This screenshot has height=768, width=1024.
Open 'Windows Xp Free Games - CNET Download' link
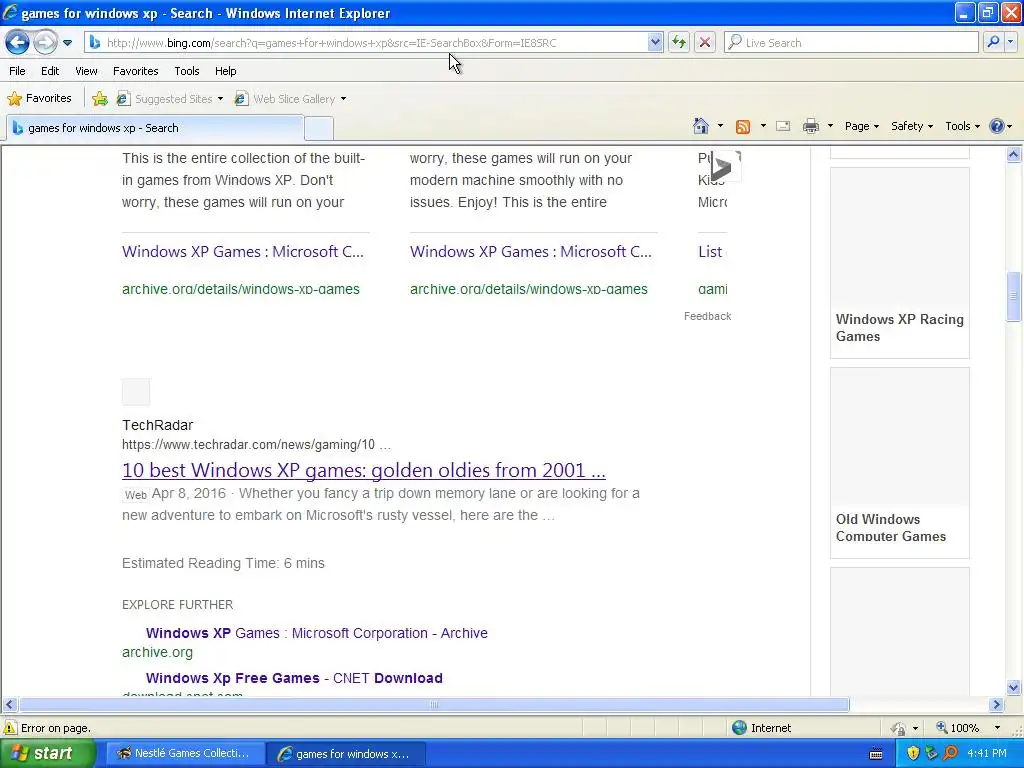click(294, 678)
